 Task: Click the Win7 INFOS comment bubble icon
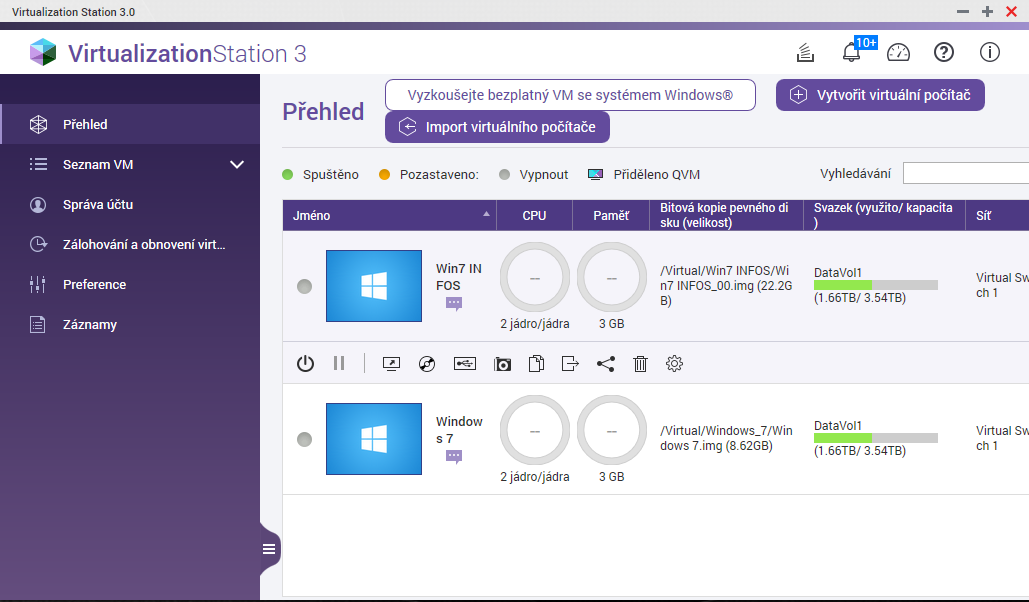pos(454,303)
